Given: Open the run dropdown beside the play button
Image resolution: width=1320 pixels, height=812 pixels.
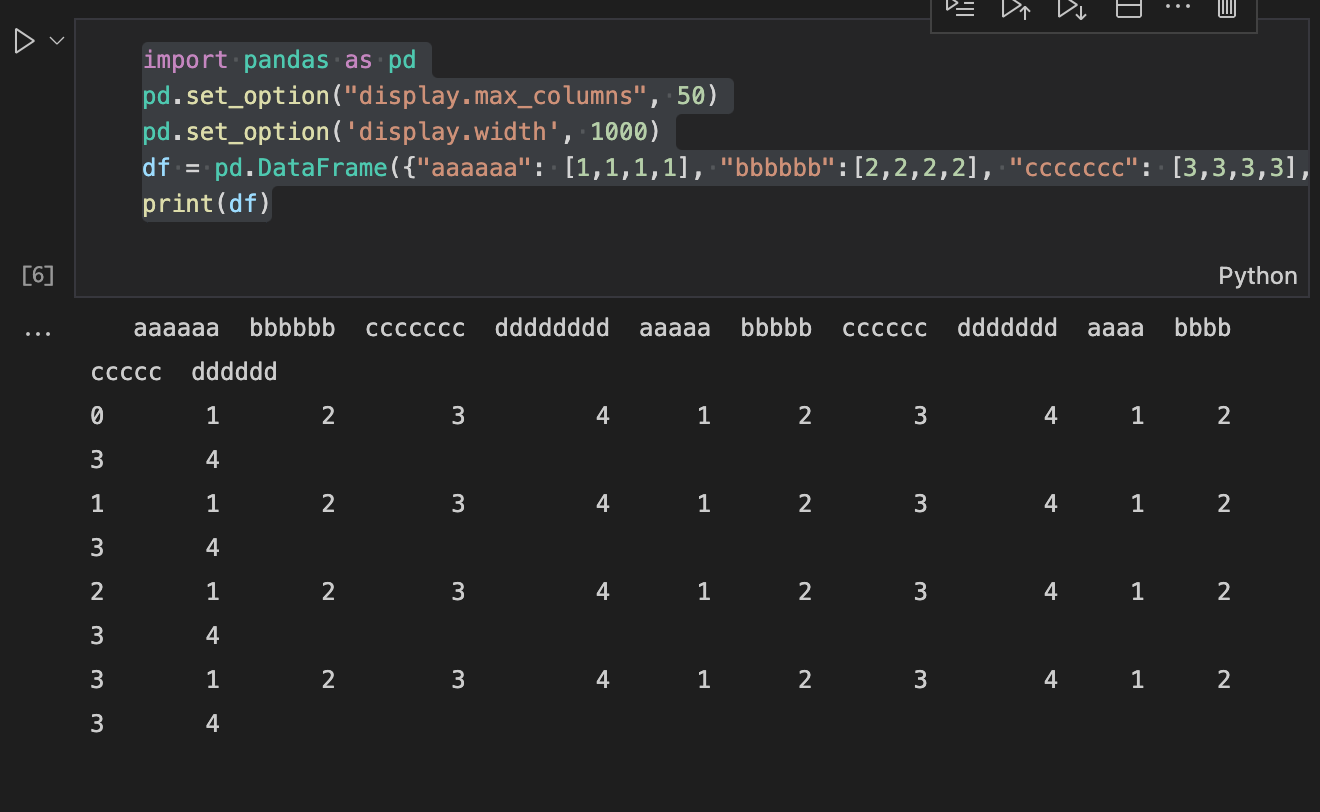Looking at the screenshot, I should coord(55,40).
